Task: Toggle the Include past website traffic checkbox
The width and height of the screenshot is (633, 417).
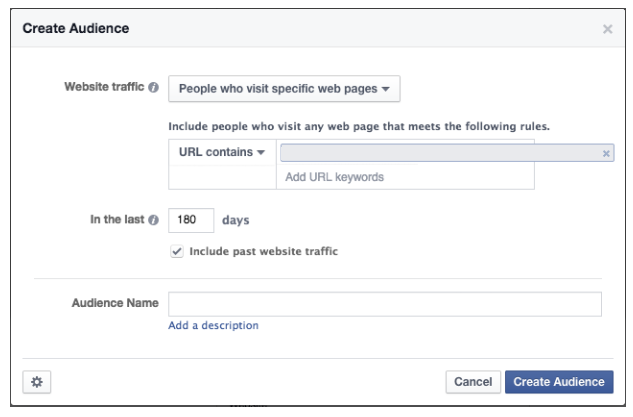Action: click(x=178, y=251)
